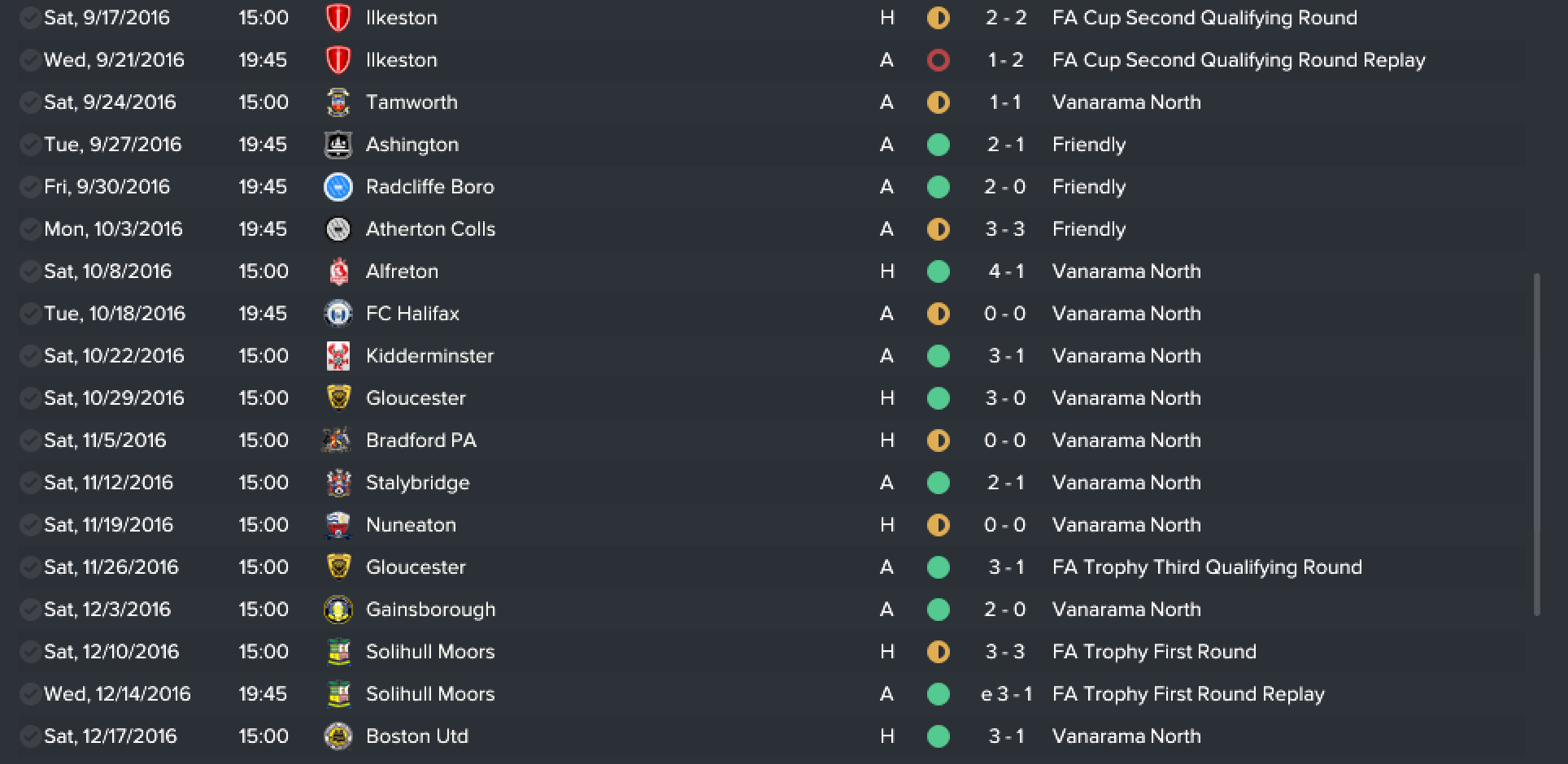Toggle checkmark for Sat, 12/3/2016 Gainsborough match

pyautogui.click(x=30, y=610)
